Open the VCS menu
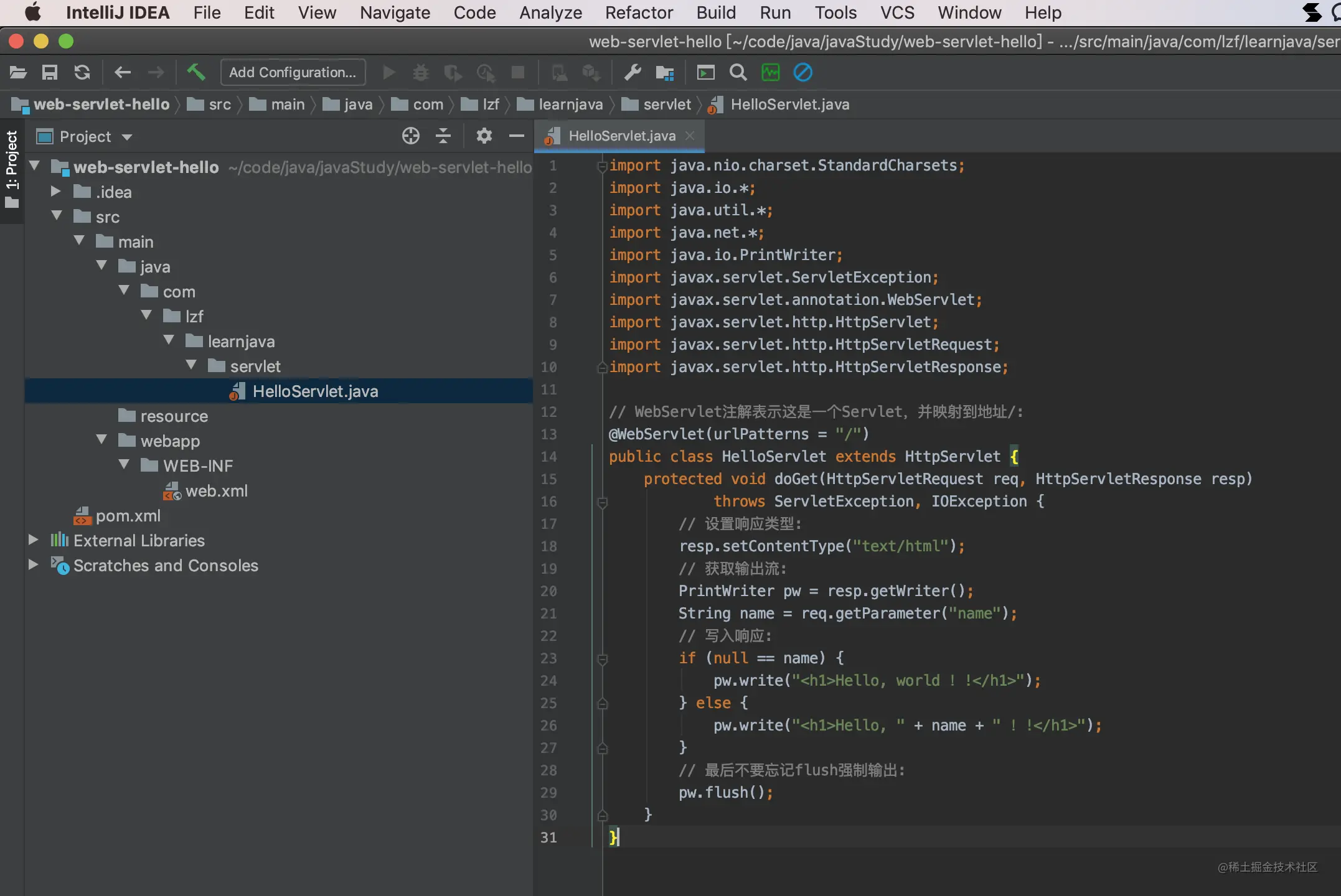Viewport: 1341px width, 896px height. pos(897,12)
